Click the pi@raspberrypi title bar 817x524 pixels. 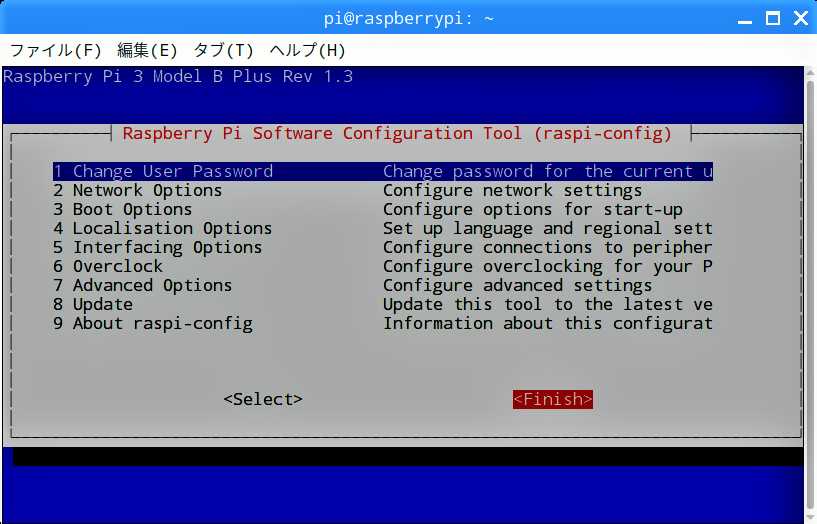click(408, 19)
